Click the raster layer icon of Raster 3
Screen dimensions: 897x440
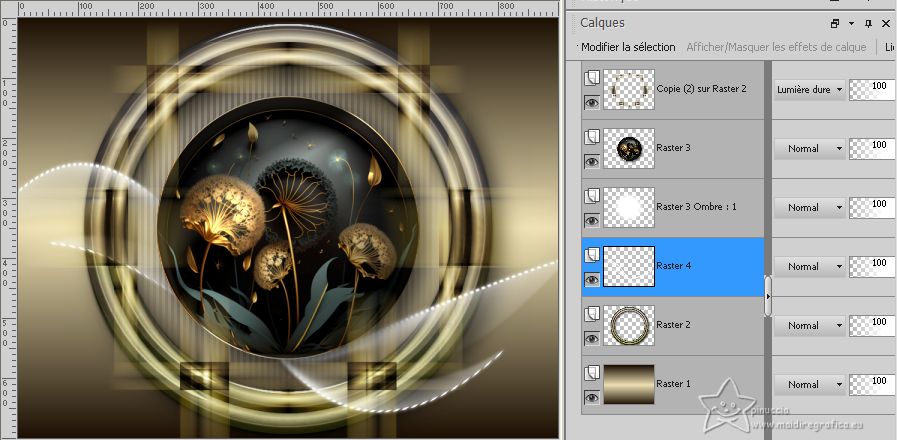point(592,137)
